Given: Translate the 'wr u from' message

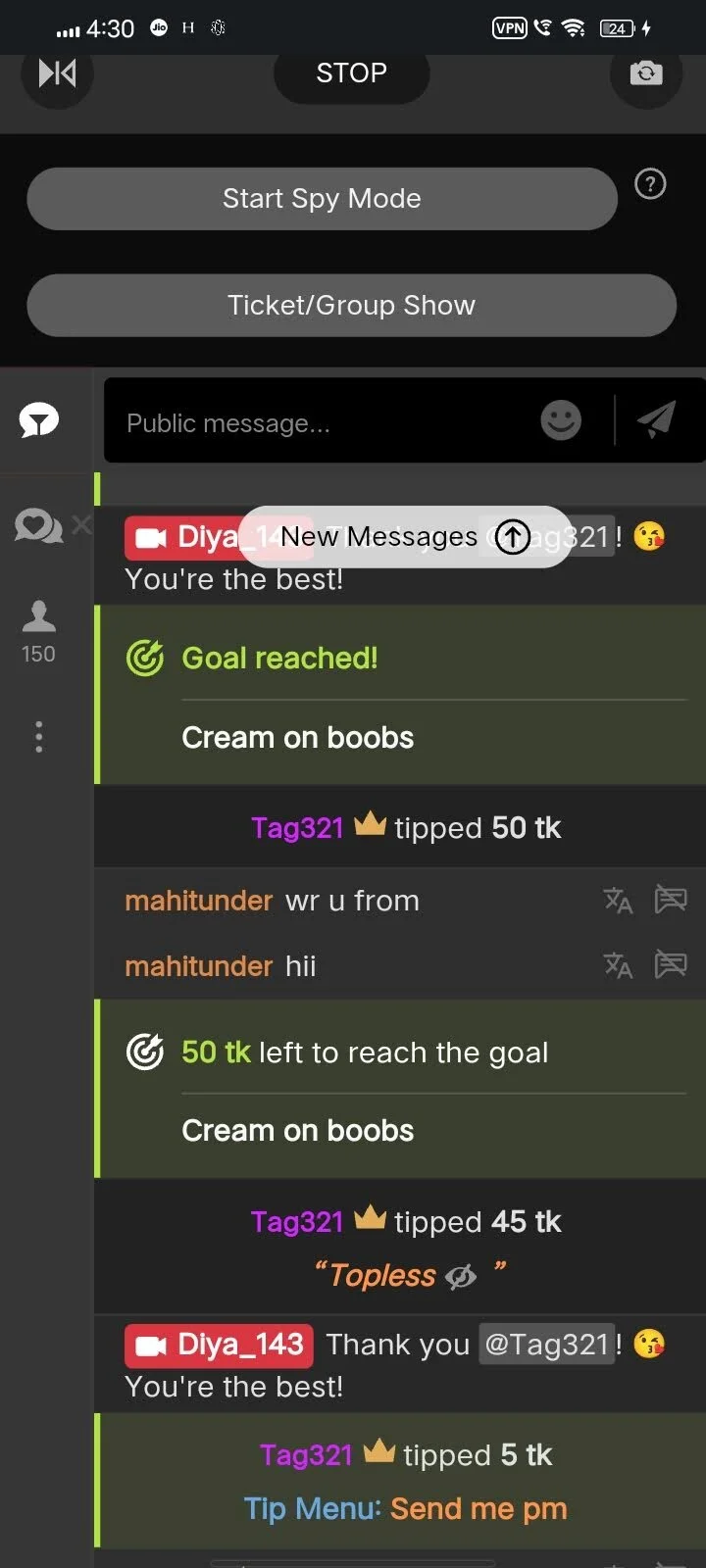Looking at the screenshot, I should point(618,901).
